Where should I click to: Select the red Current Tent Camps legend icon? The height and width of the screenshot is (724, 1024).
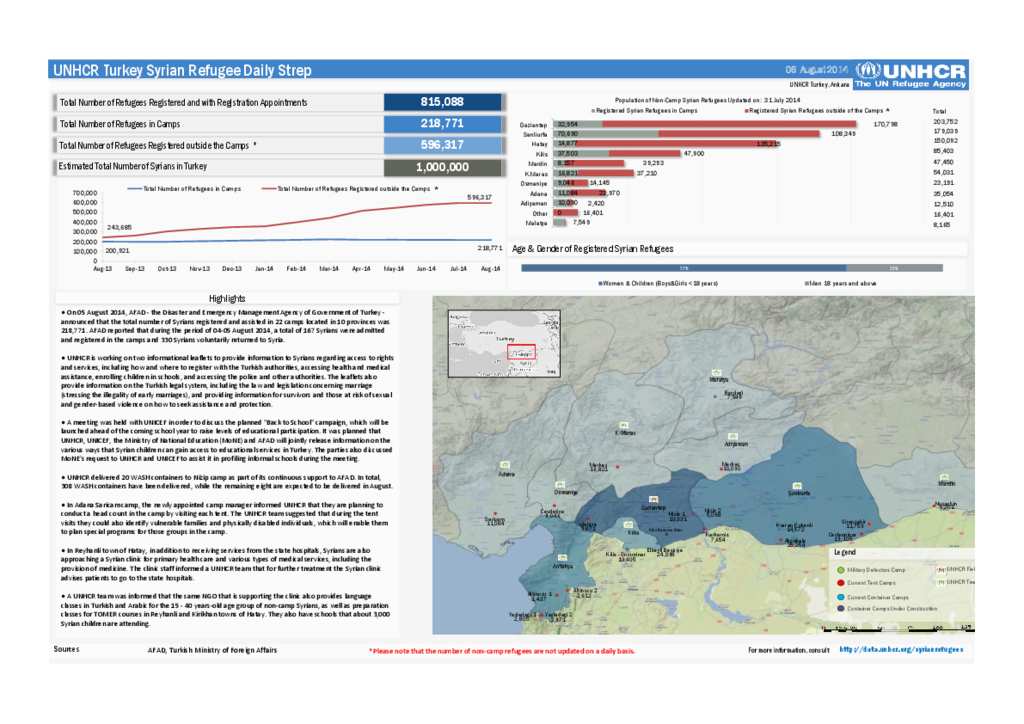click(840, 583)
